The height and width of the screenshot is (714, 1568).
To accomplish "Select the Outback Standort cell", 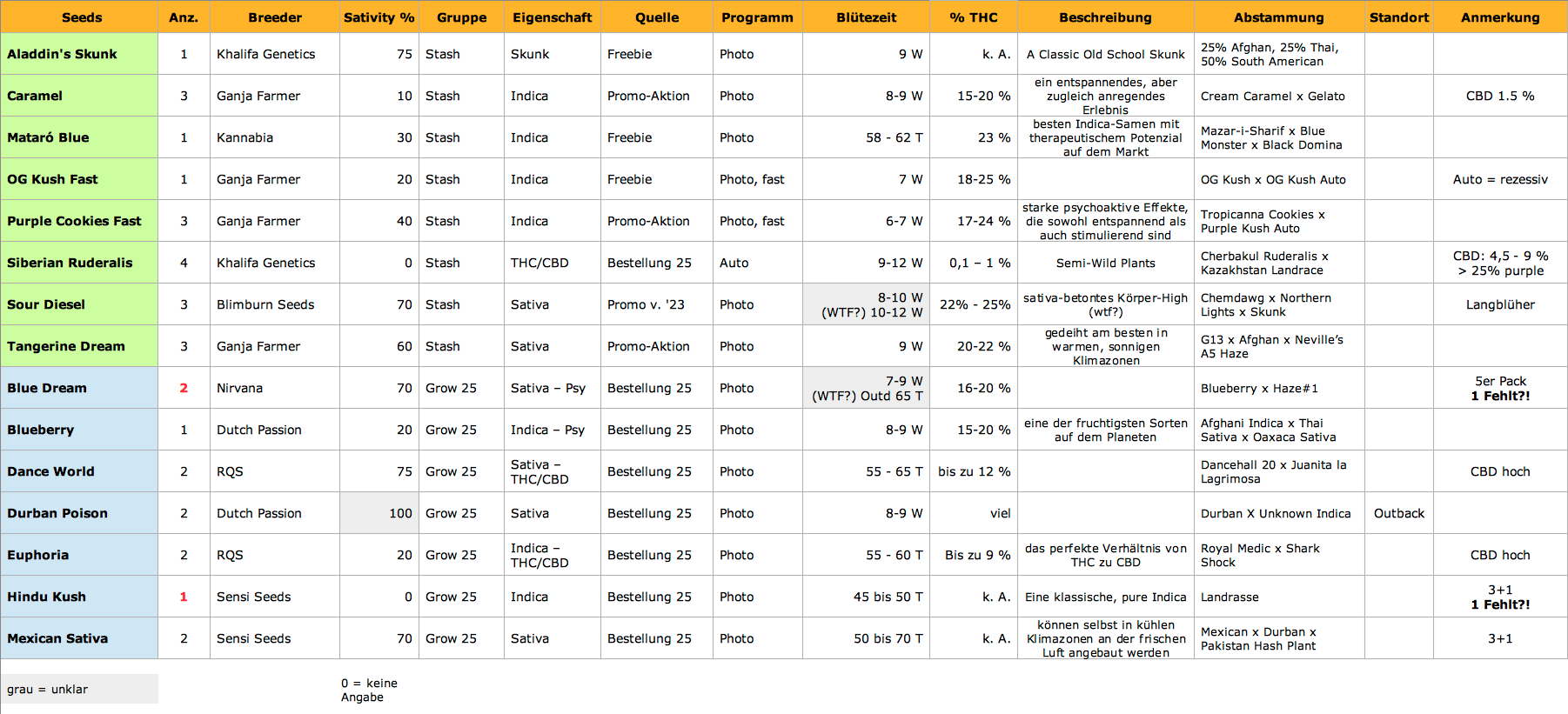I will click(x=1398, y=513).
